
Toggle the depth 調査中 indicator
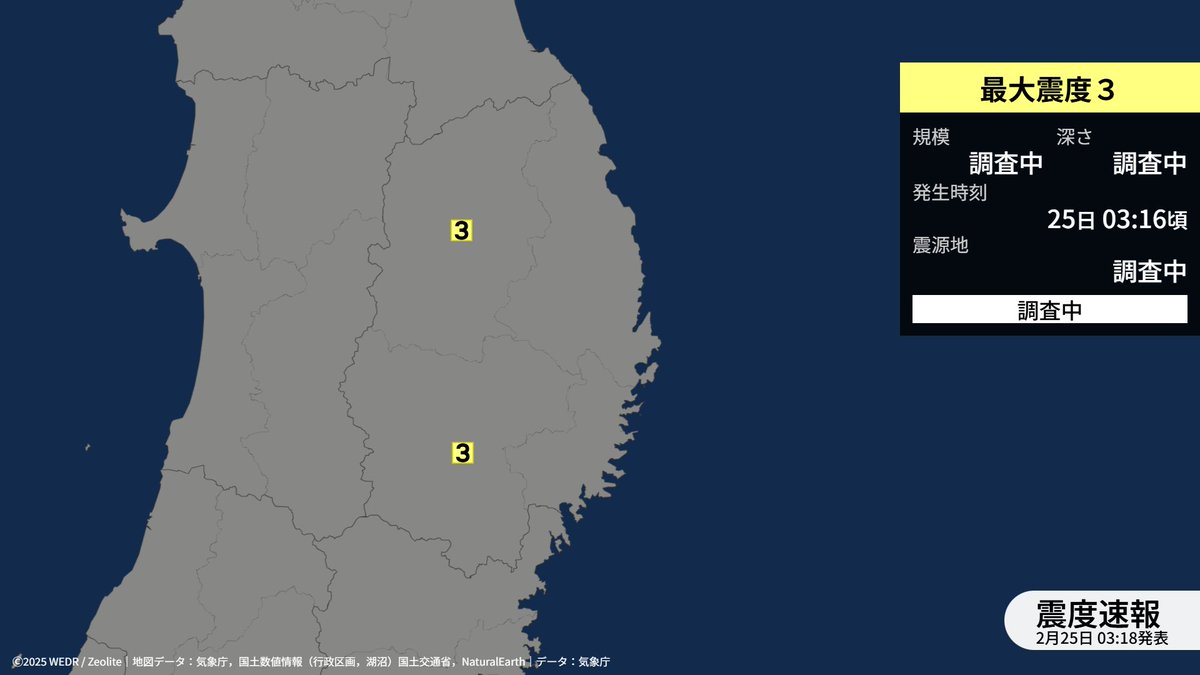pyautogui.click(x=1150, y=163)
